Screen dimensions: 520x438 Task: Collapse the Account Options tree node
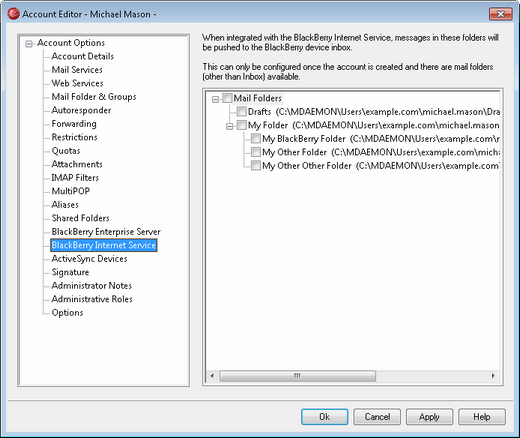click(29, 44)
